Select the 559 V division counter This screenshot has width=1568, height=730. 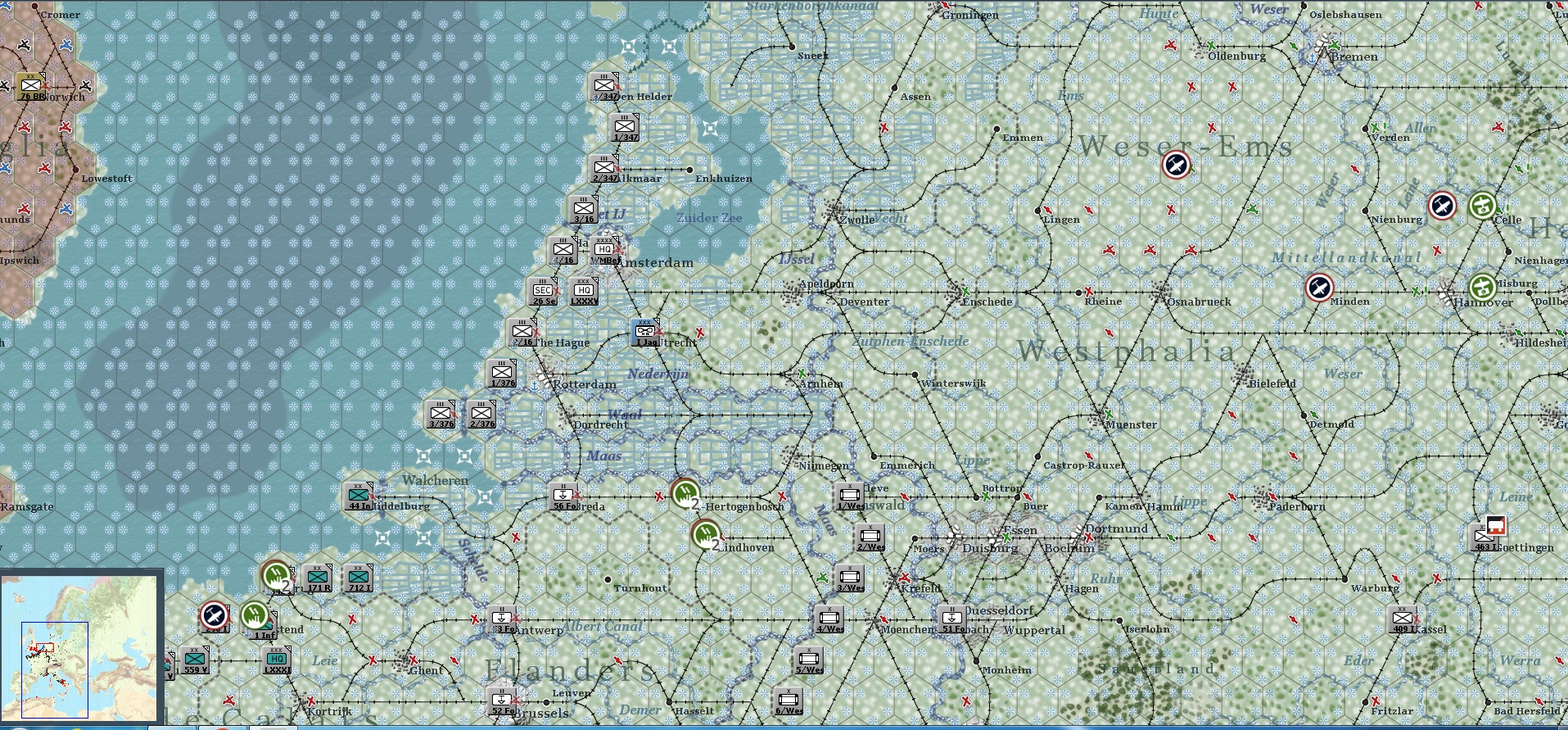point(195,660)
